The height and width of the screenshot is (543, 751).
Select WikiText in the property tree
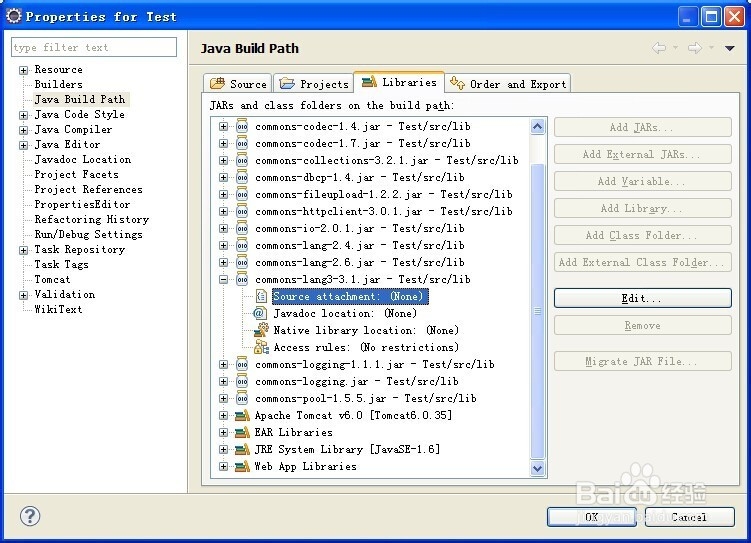pyautogui.click(x=58, y=310)
